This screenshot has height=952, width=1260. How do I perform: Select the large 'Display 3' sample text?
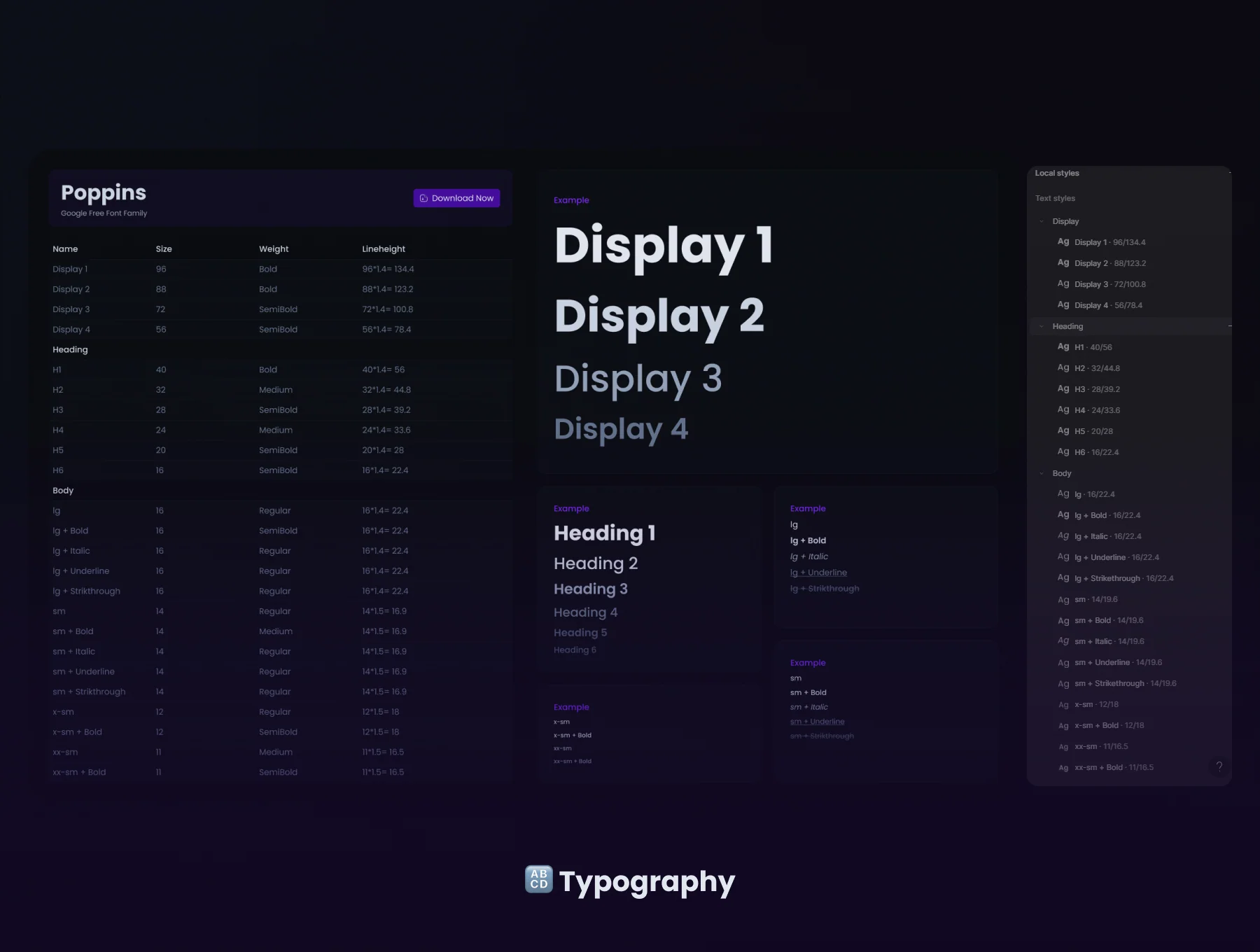638,379
